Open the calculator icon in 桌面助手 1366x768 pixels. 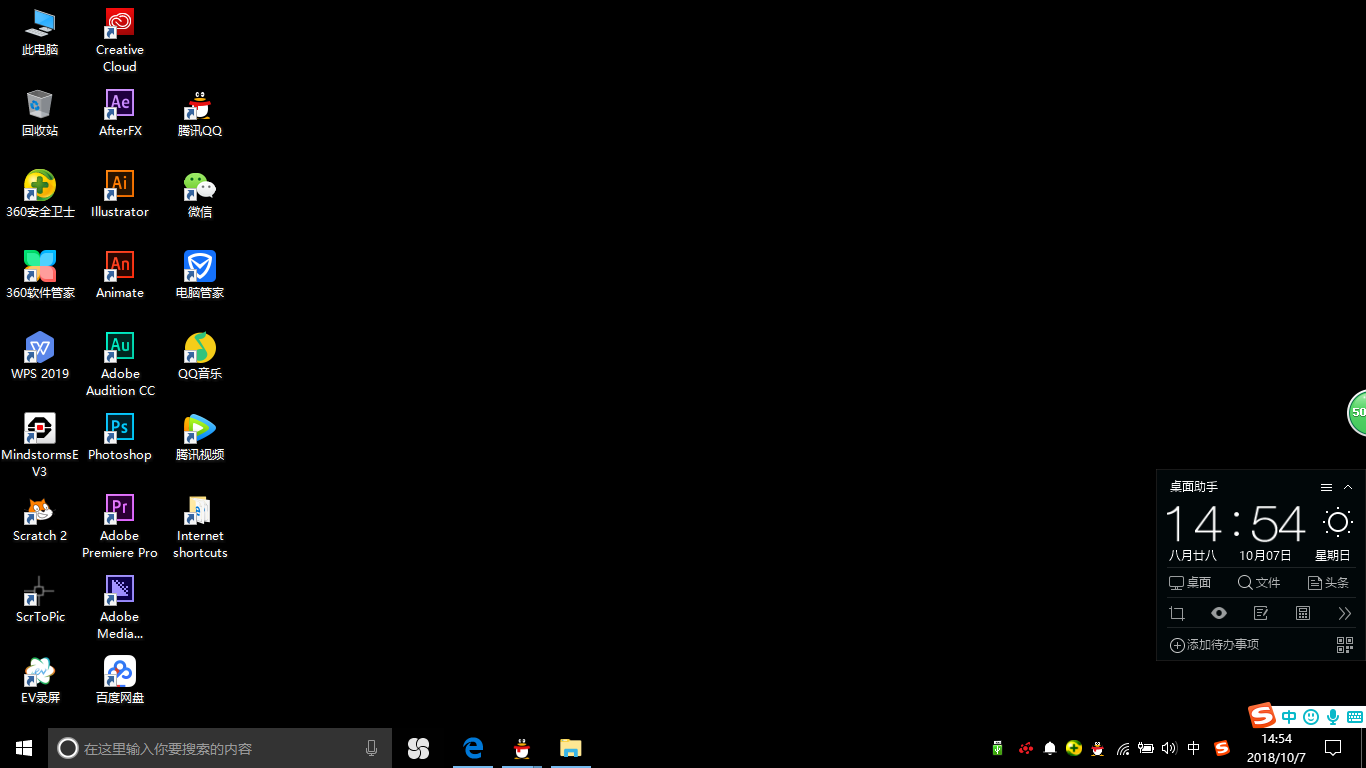point(1303,613)
